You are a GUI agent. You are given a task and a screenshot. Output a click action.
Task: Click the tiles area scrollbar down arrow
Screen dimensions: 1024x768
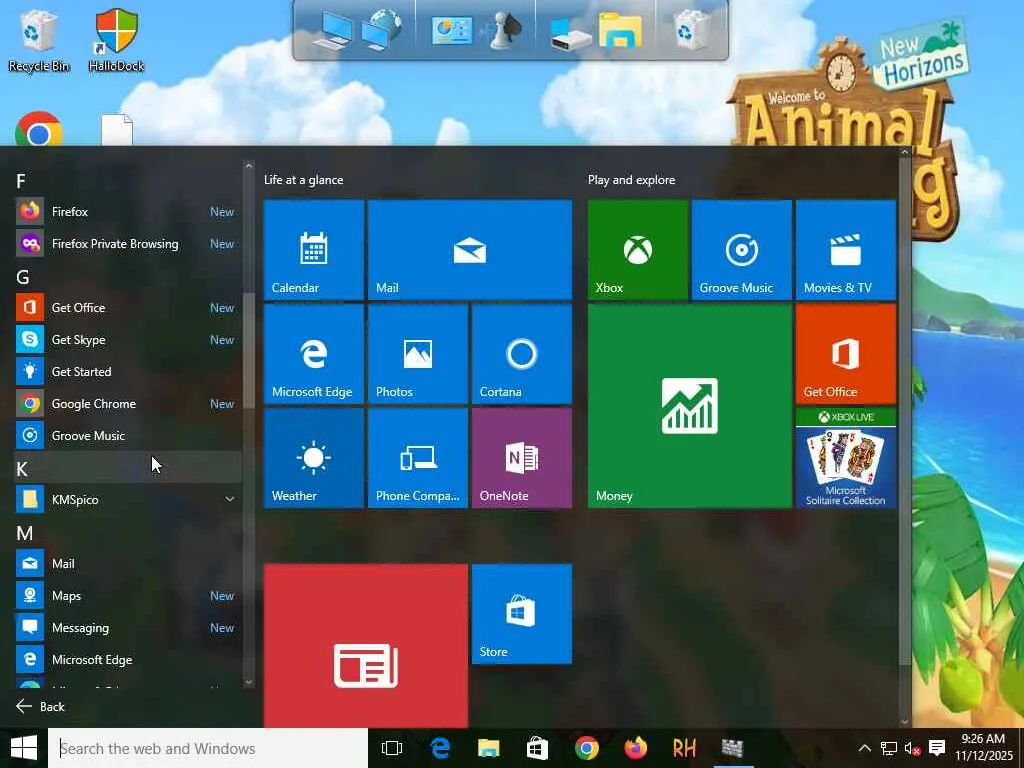coord(904,722)
